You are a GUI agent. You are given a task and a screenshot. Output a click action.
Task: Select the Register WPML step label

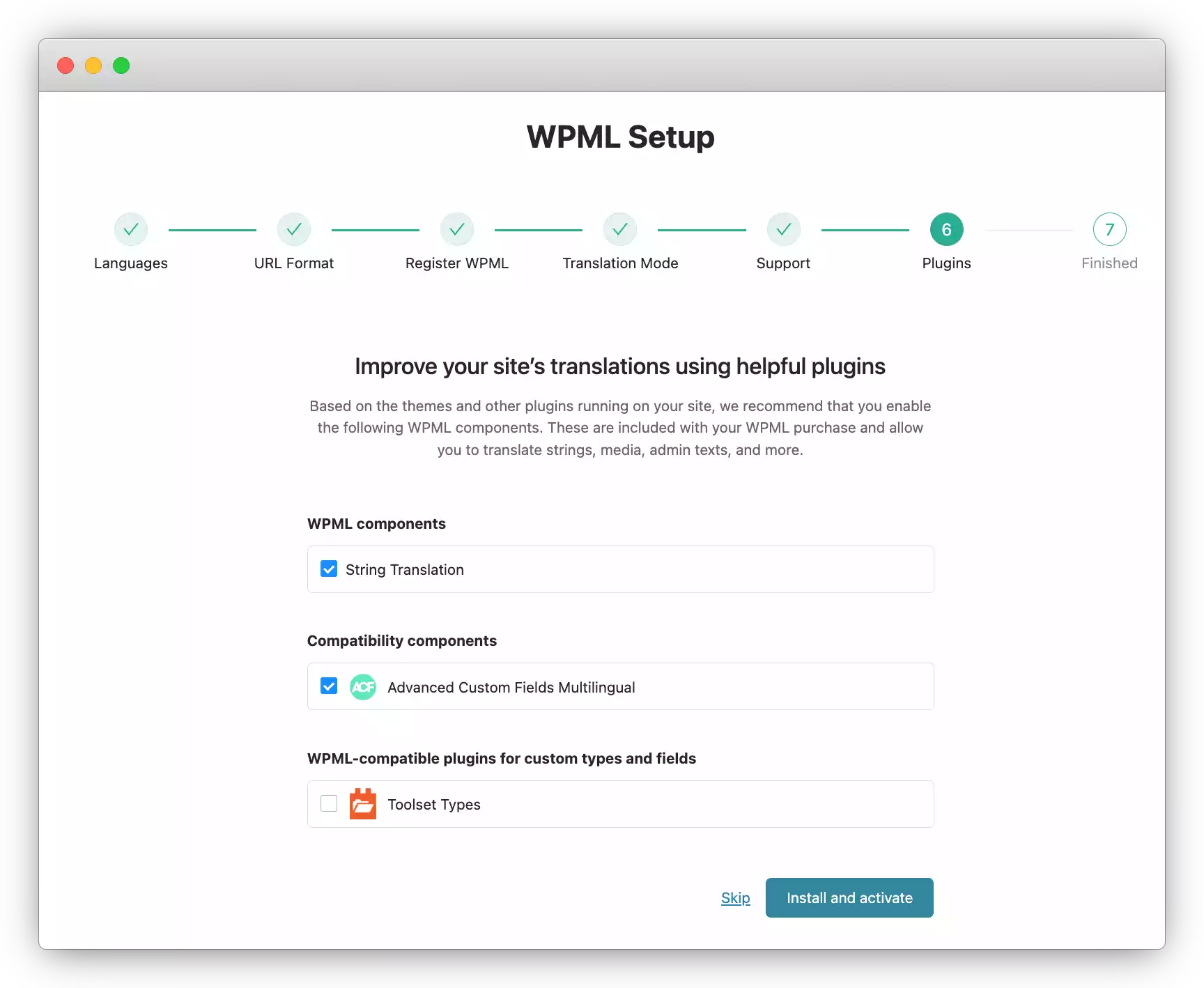[457, 263]
